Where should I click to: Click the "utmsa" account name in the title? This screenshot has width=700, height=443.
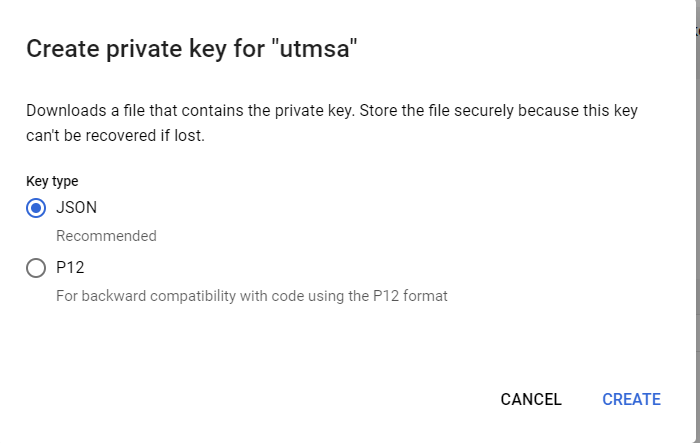(314, 48)
